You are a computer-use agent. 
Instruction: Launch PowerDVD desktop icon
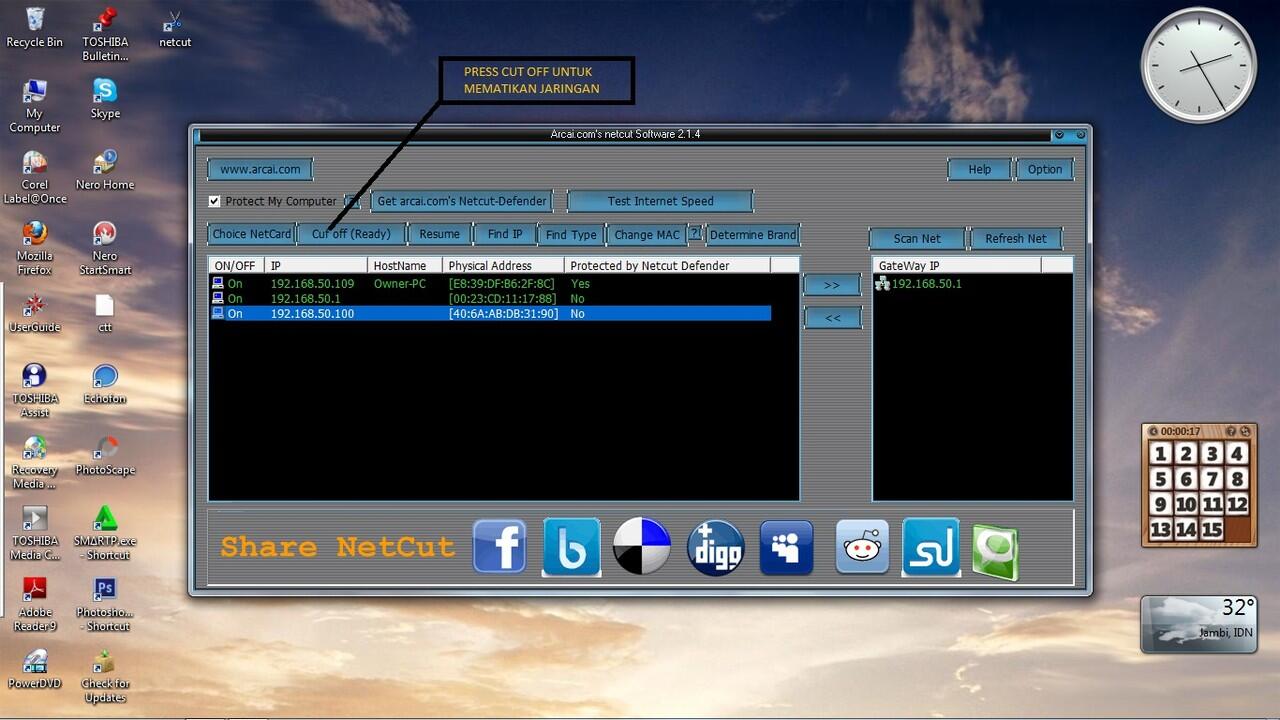coord(35,668)
